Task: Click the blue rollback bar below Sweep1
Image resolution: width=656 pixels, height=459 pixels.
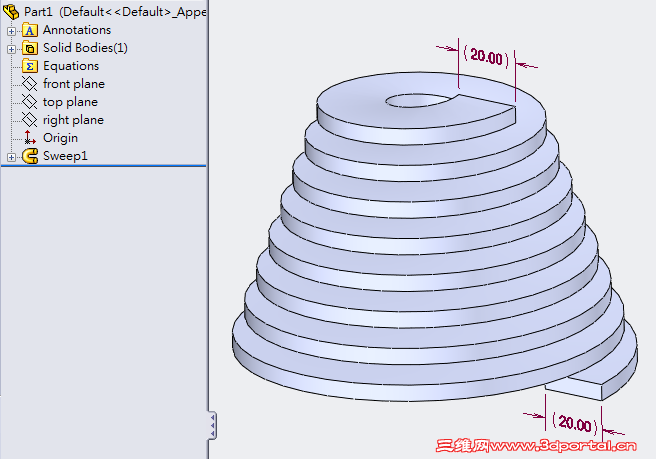Action: [103, 166]
